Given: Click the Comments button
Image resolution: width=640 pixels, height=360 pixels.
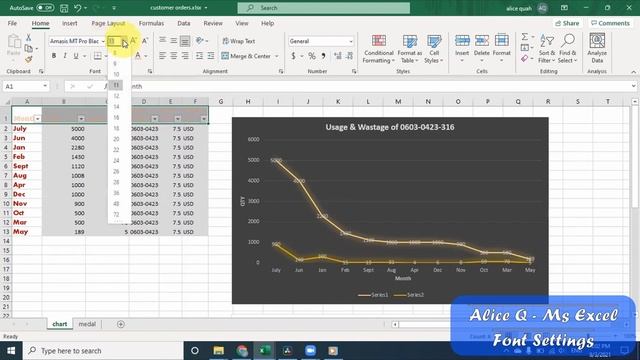Looking at the screenshot, I should coord(610,23).
